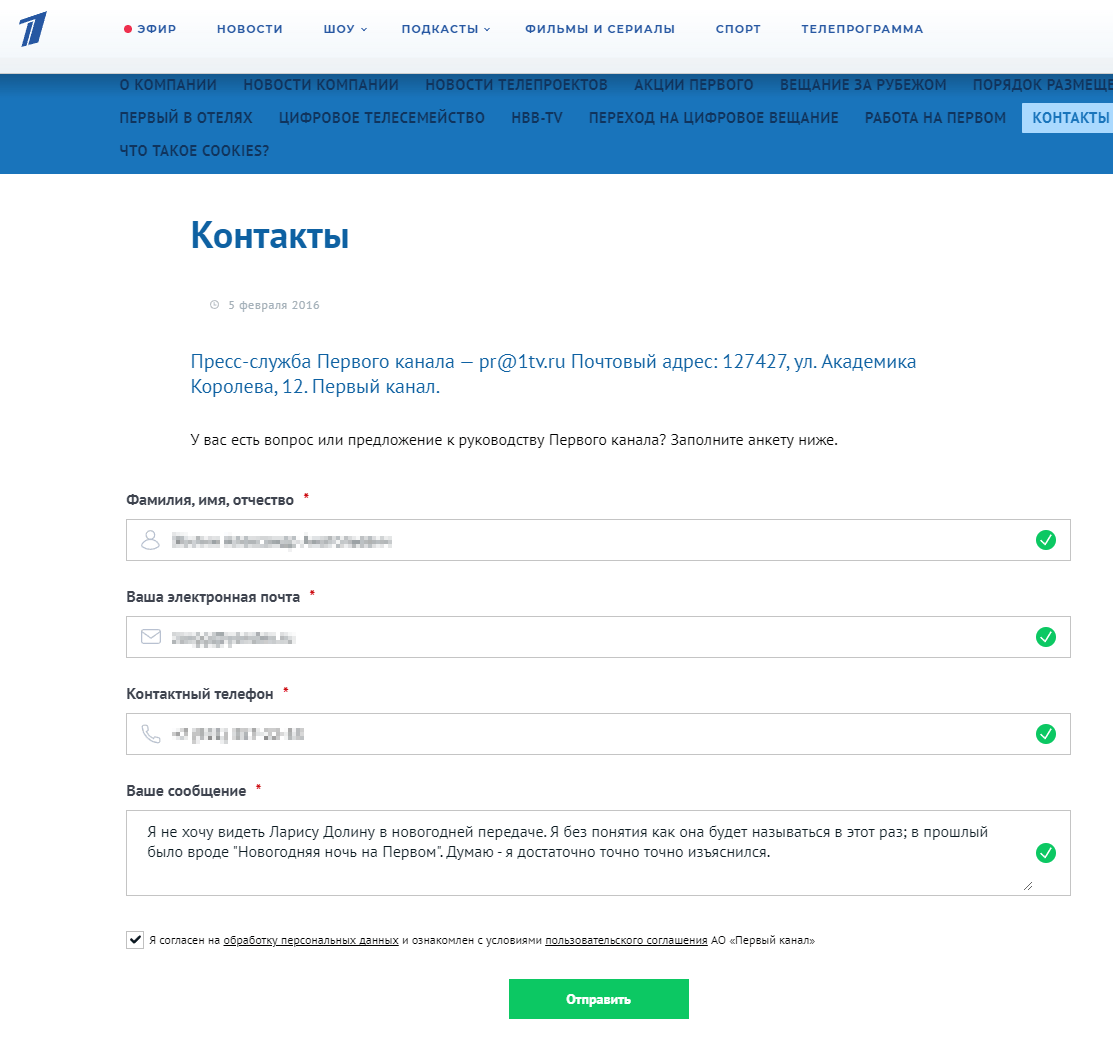The width and height of the screenshot is (1113, 1054).
Task: Open the О КОМПАНИИ page
Action: (168, 84)
